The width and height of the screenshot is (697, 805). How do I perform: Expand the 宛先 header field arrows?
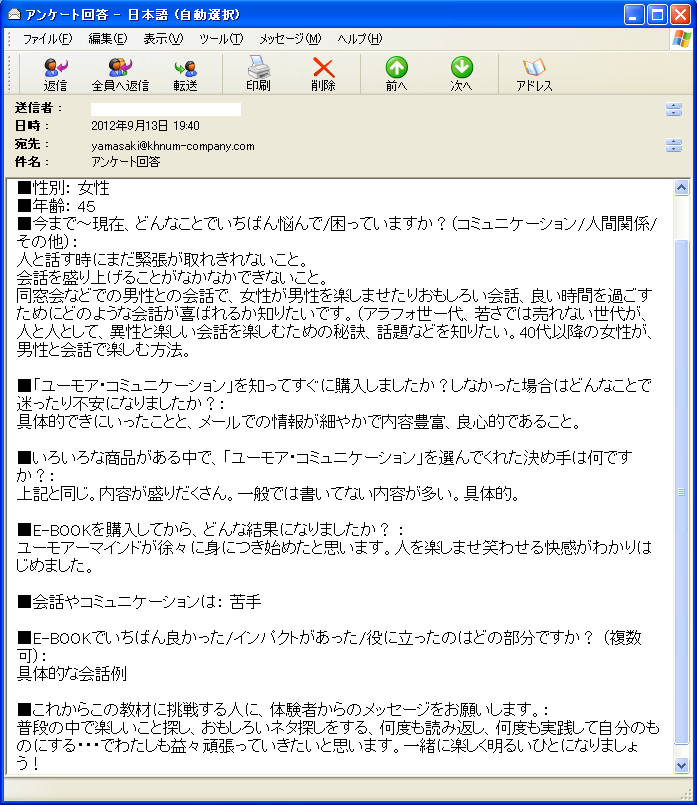coord(673,145)
